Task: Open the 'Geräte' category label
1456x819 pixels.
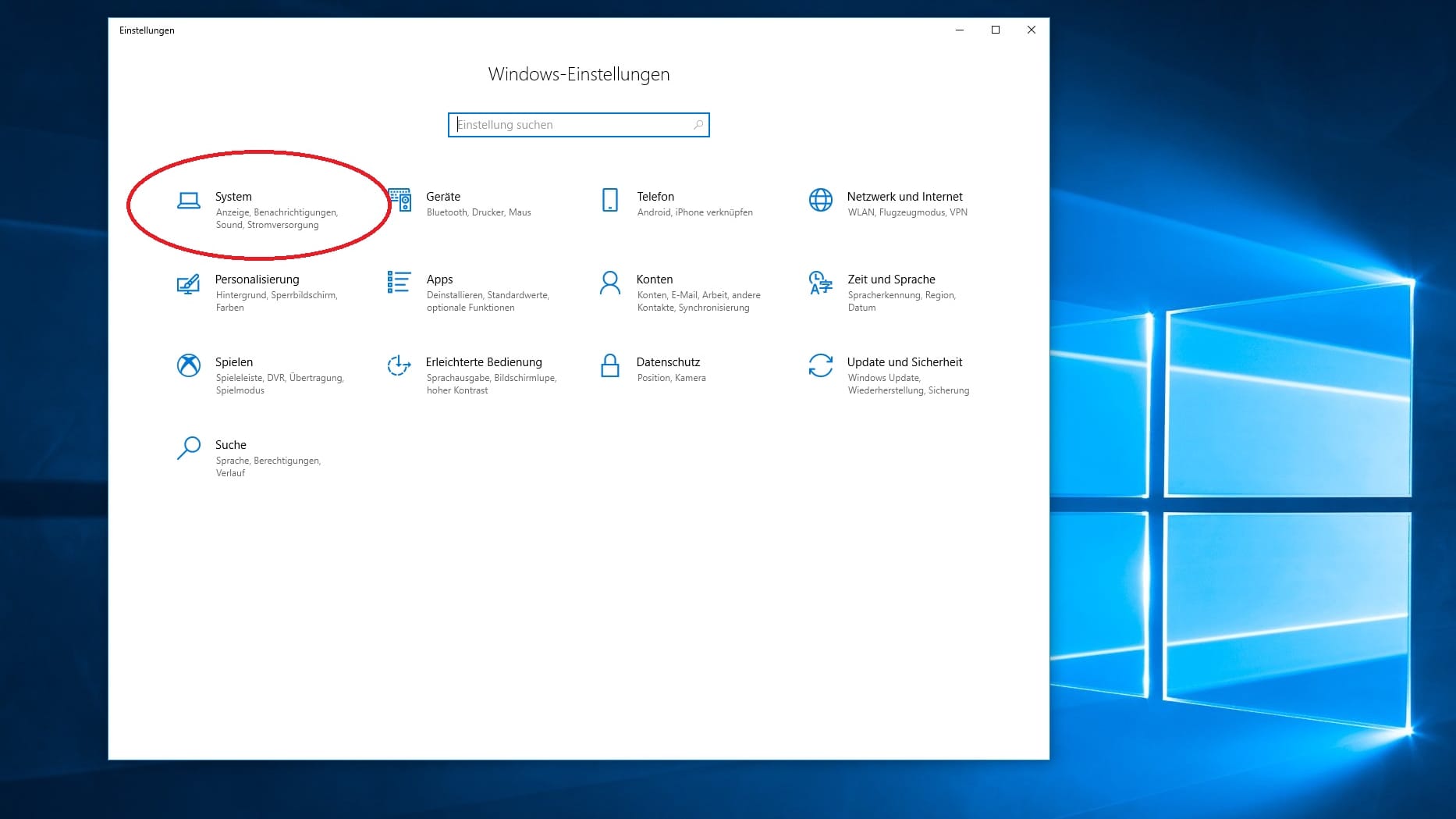Action: 443,197
